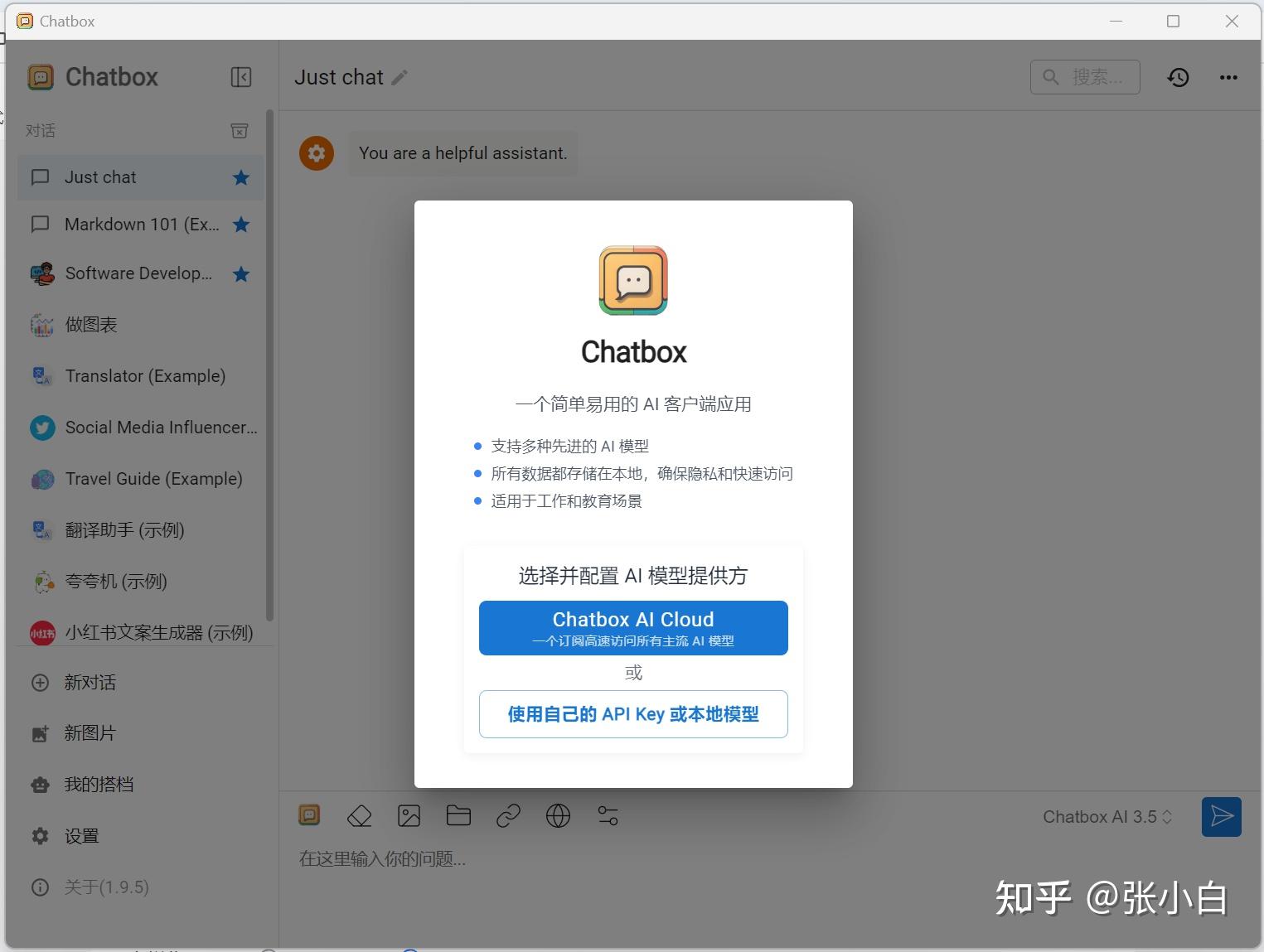
Task: Click the link attachment icon
Action: (x=508, y=816)
